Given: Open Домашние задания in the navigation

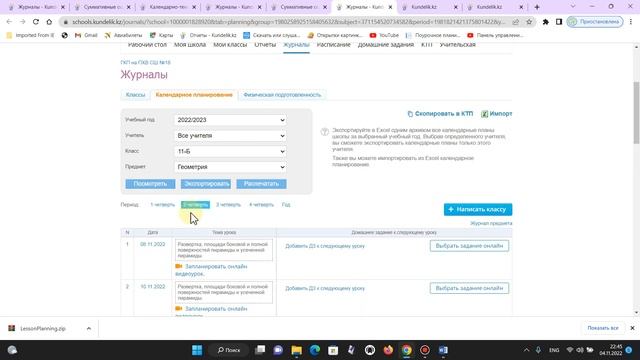Looking at the screenshot, I should click(x=386, y=45).
